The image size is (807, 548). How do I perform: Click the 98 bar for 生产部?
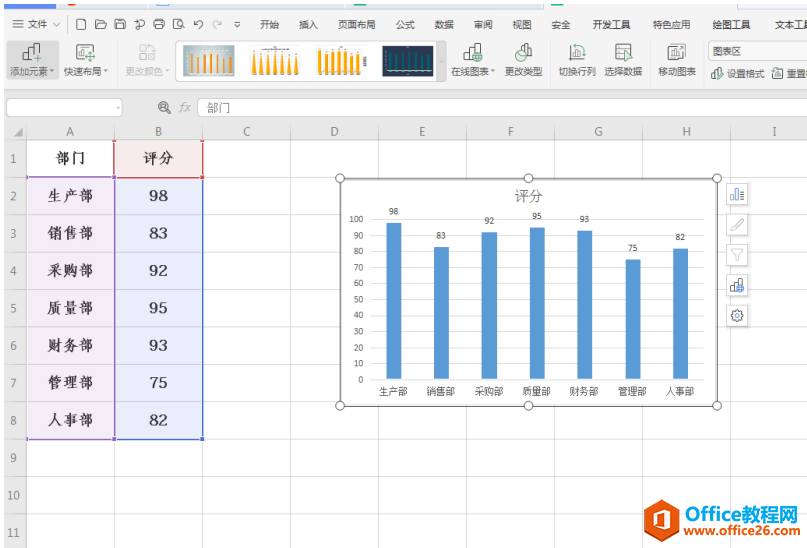tap(394, 300)
